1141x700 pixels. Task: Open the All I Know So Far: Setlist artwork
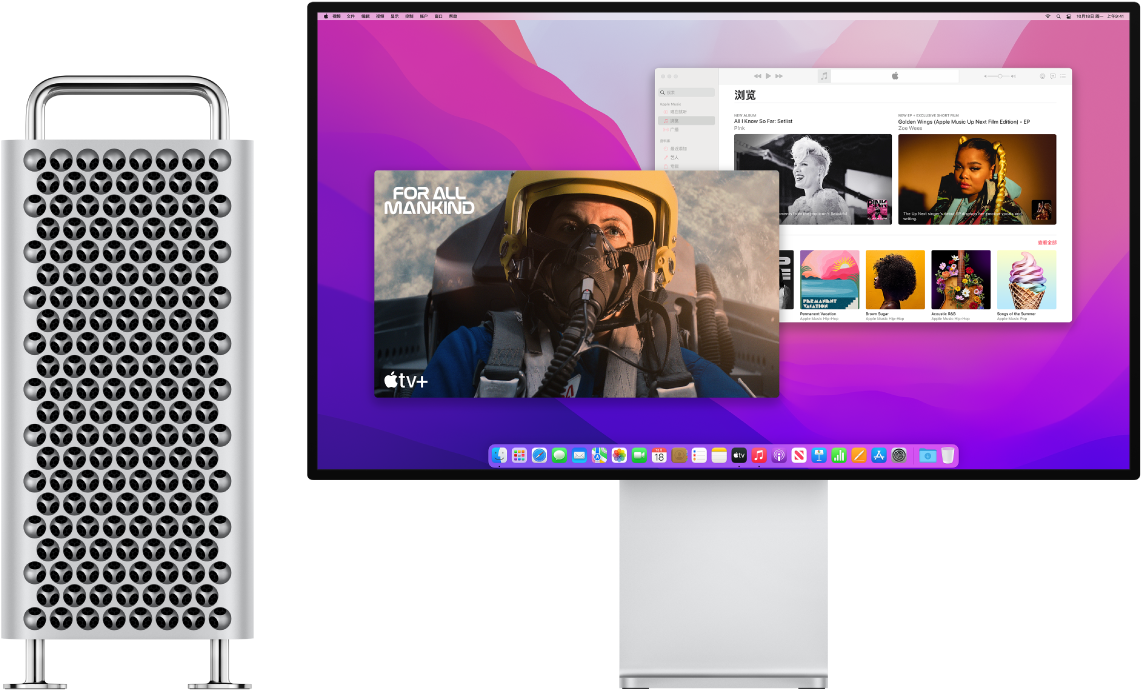(813, 179)
